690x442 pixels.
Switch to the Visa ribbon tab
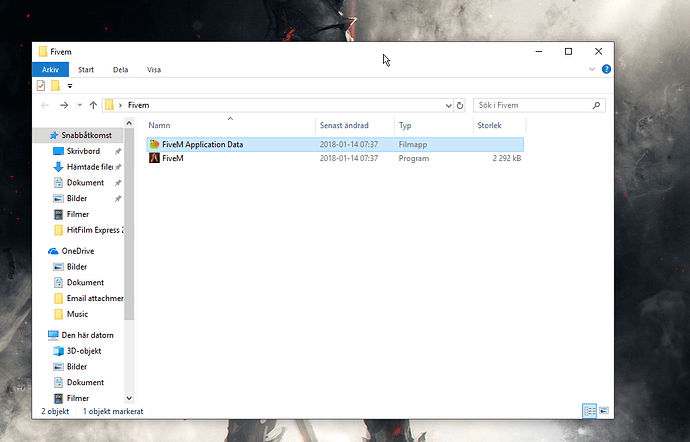coord(154,70)
